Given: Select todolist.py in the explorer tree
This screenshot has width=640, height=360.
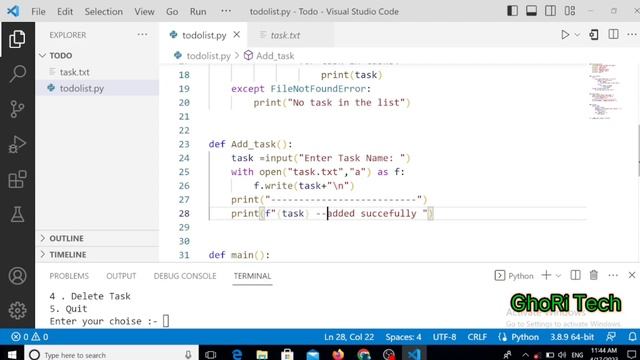Looking at the screenshot, I should [98, 88].
